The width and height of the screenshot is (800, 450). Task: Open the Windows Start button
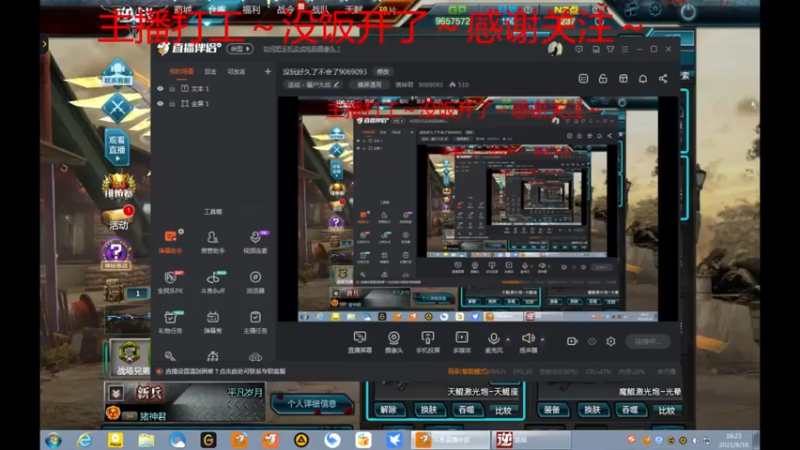pyautogui.click(x=53, y=440)
